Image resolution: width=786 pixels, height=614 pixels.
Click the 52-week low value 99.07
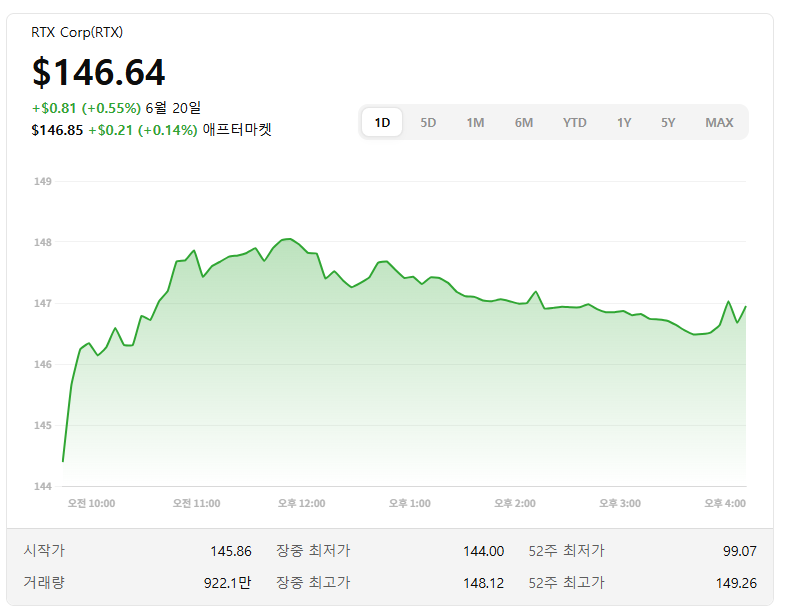click(x=739, y=551)
